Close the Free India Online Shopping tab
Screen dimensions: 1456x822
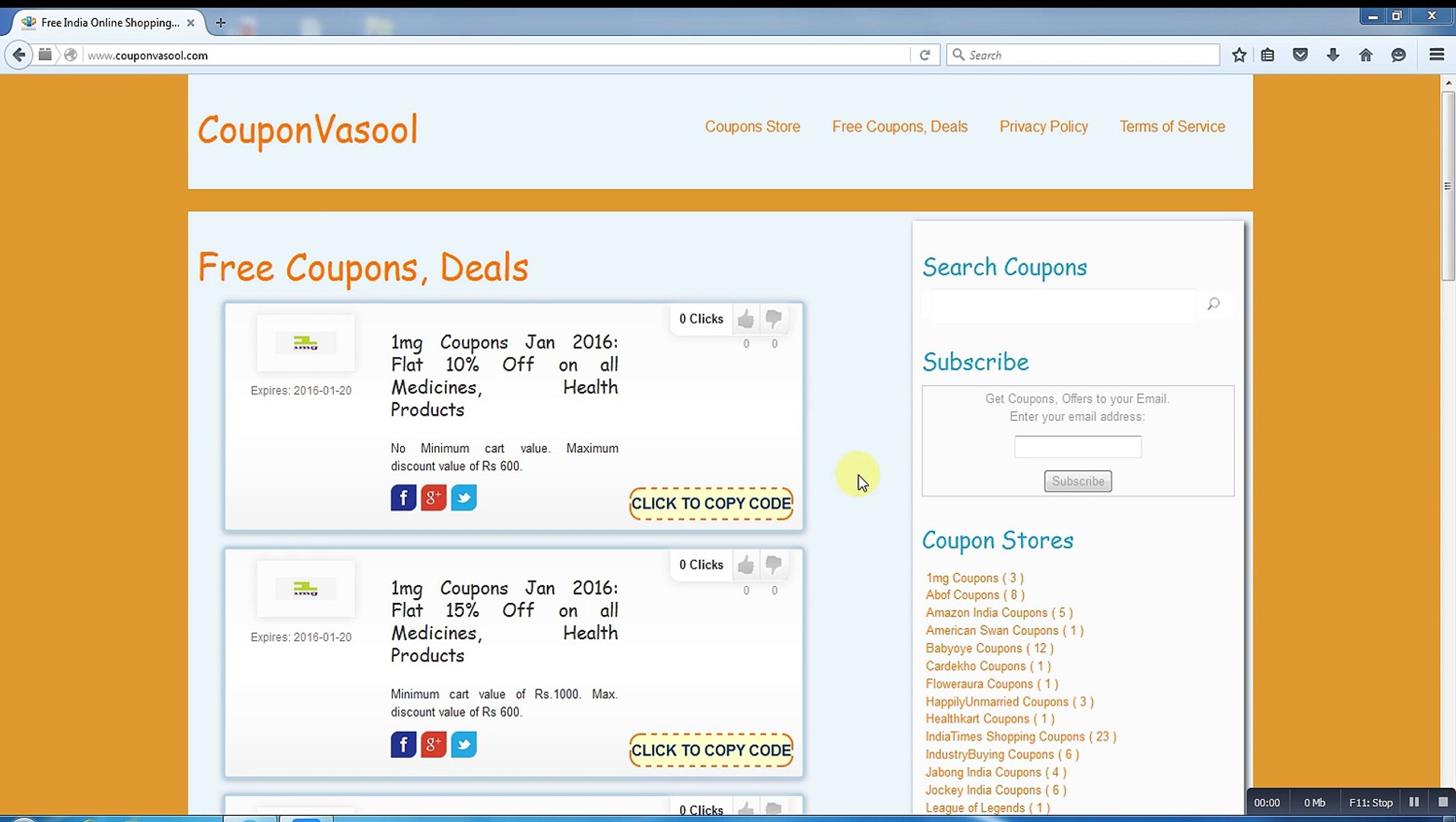click(191, 23)
